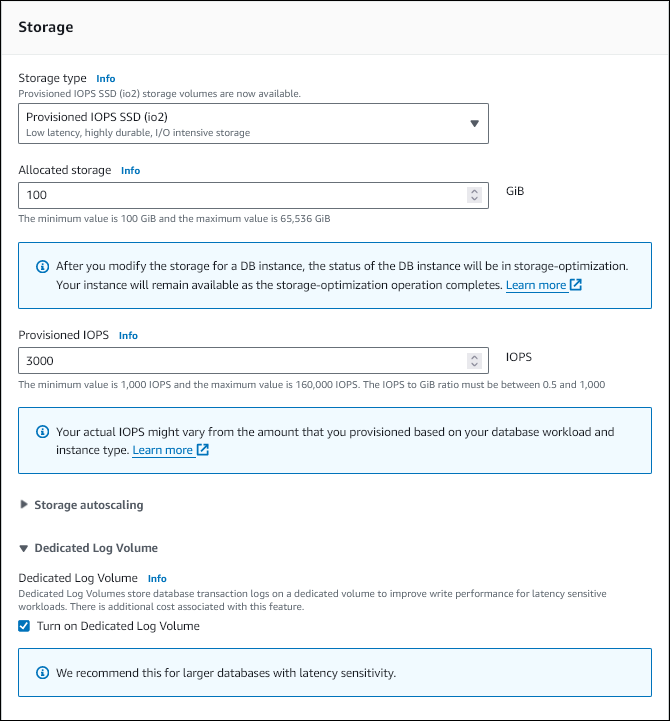670x721 pixels.
Task: Click Info link next to Dedicated Log Volume
Action: pos(157,579)
